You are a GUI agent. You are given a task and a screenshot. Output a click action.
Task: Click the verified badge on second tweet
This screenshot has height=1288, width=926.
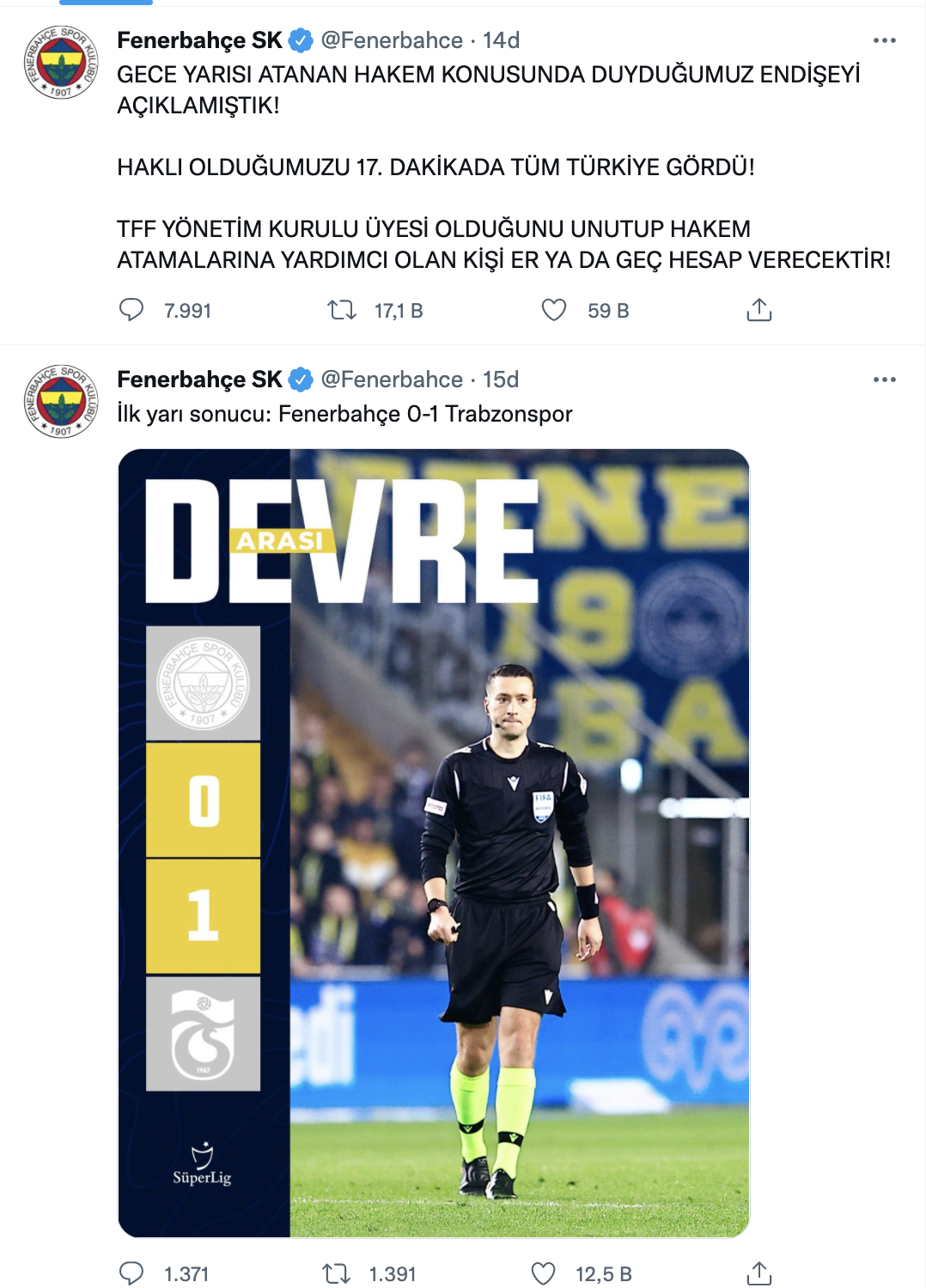[301, 380]
